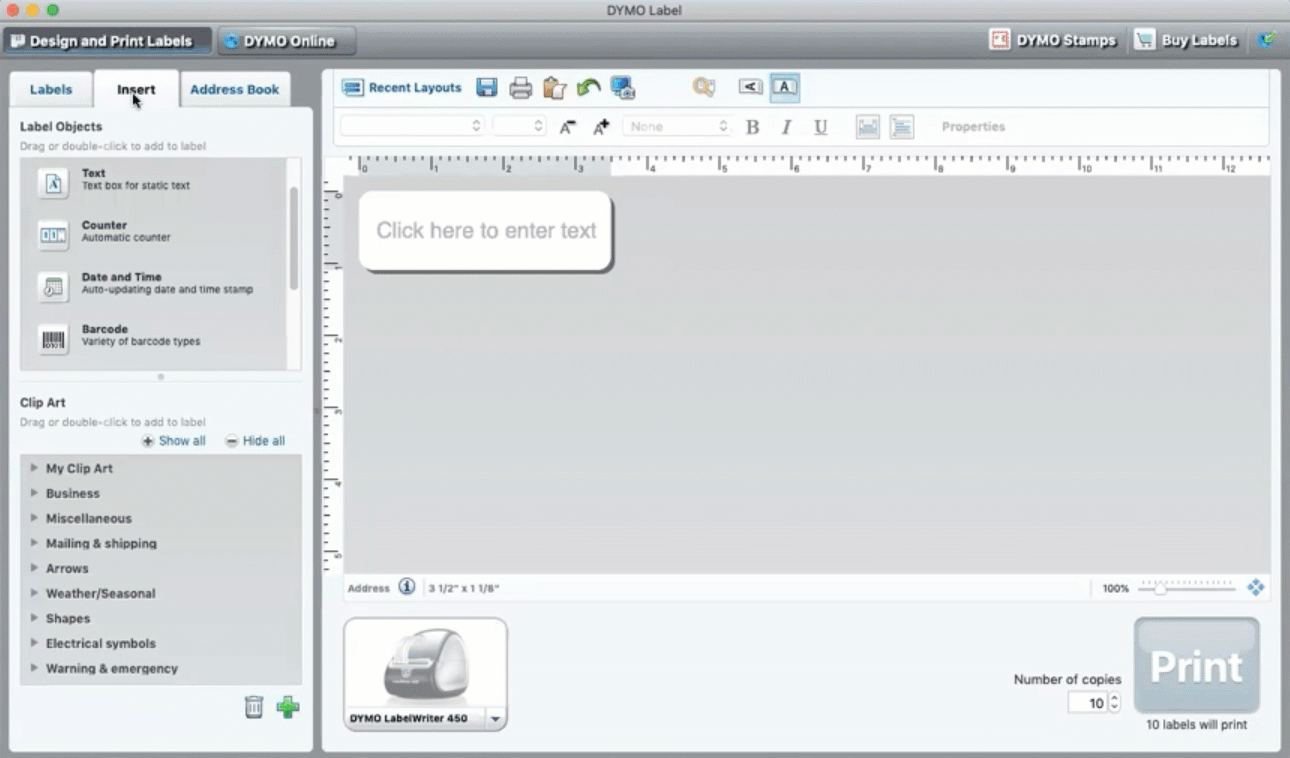Click the Paste clipboard icon

554,88
